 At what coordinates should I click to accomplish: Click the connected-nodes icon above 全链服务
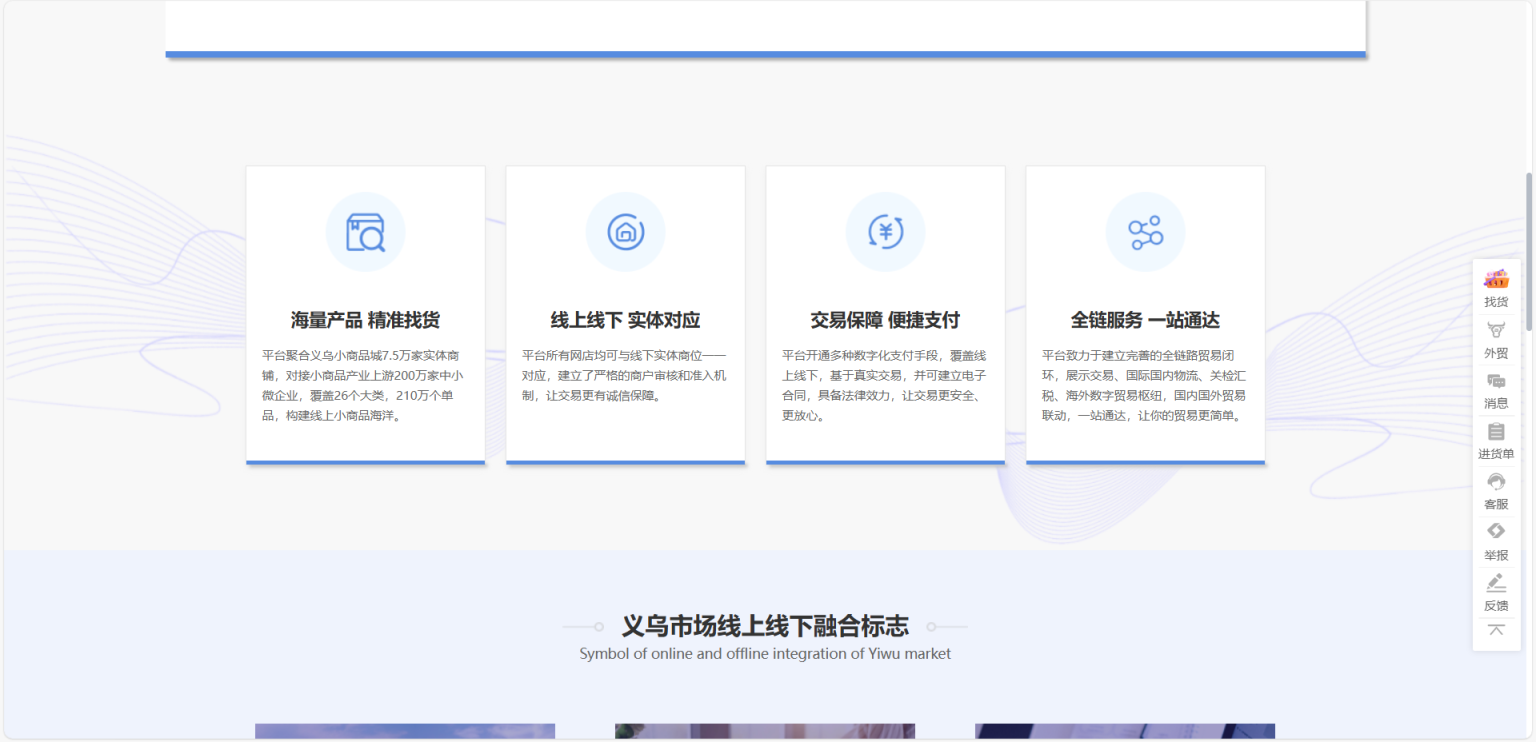(1145, 232)
